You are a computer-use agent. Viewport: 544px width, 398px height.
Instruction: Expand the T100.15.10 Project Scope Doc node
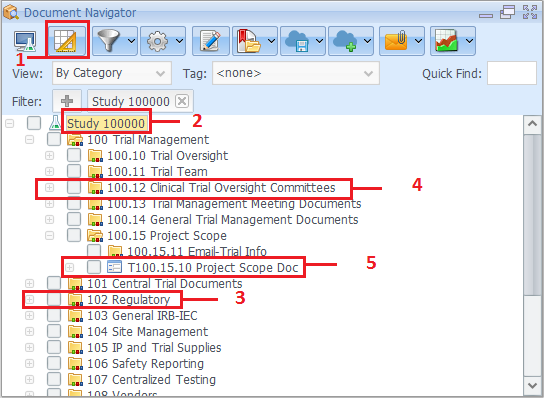(70, 268)
